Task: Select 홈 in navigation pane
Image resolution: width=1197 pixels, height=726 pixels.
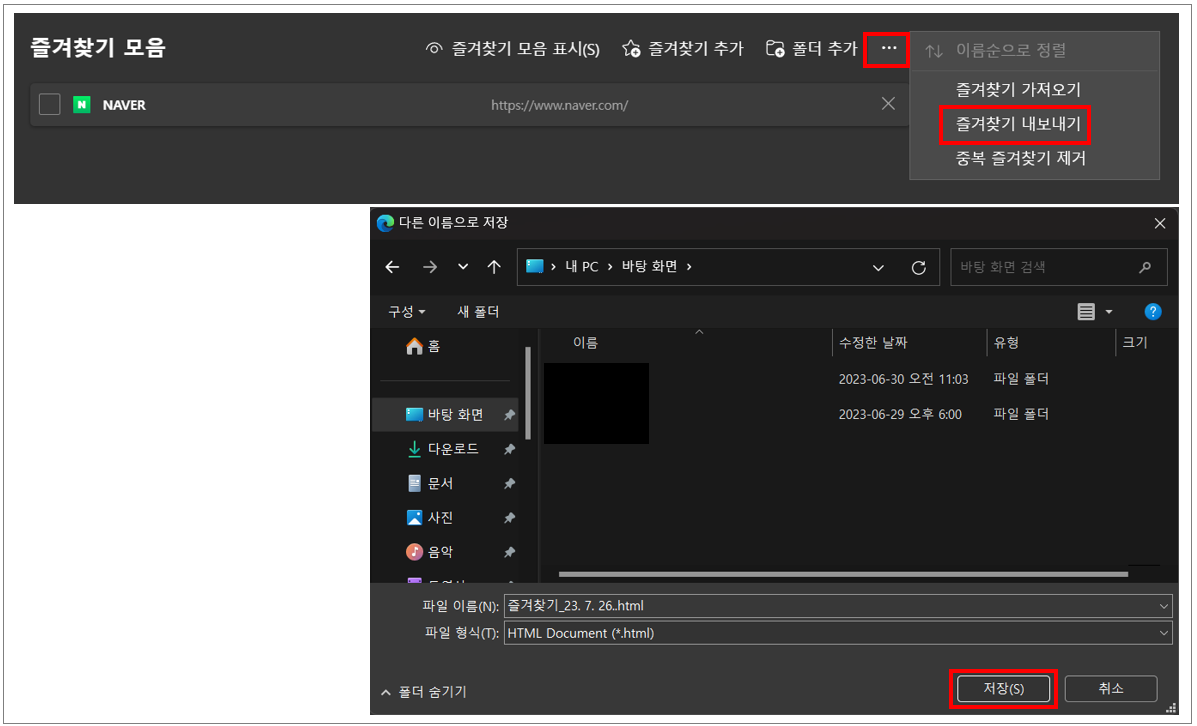Action: (x=424, y=347)
